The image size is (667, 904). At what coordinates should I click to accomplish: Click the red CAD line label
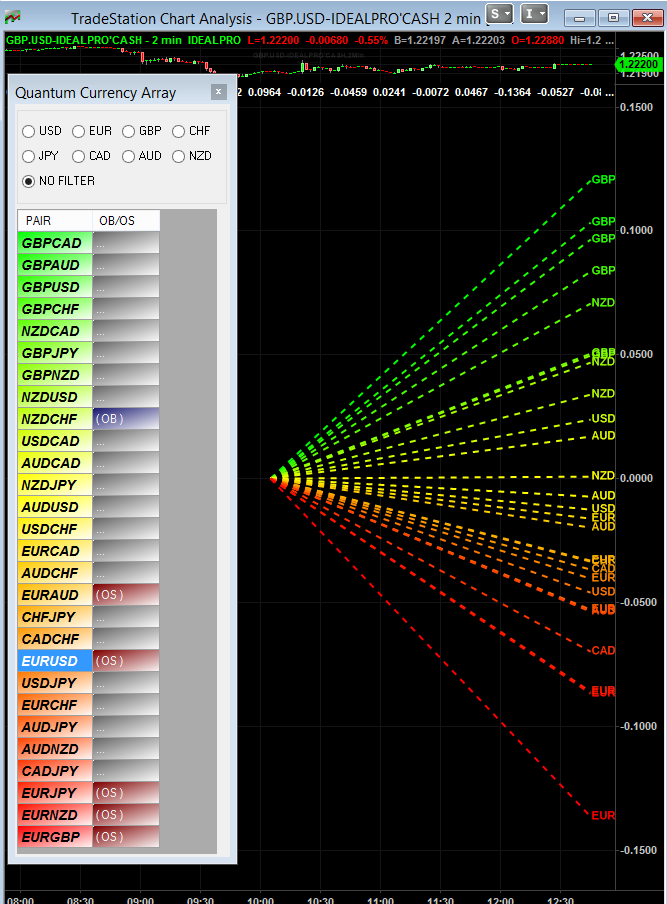[603, 650]
